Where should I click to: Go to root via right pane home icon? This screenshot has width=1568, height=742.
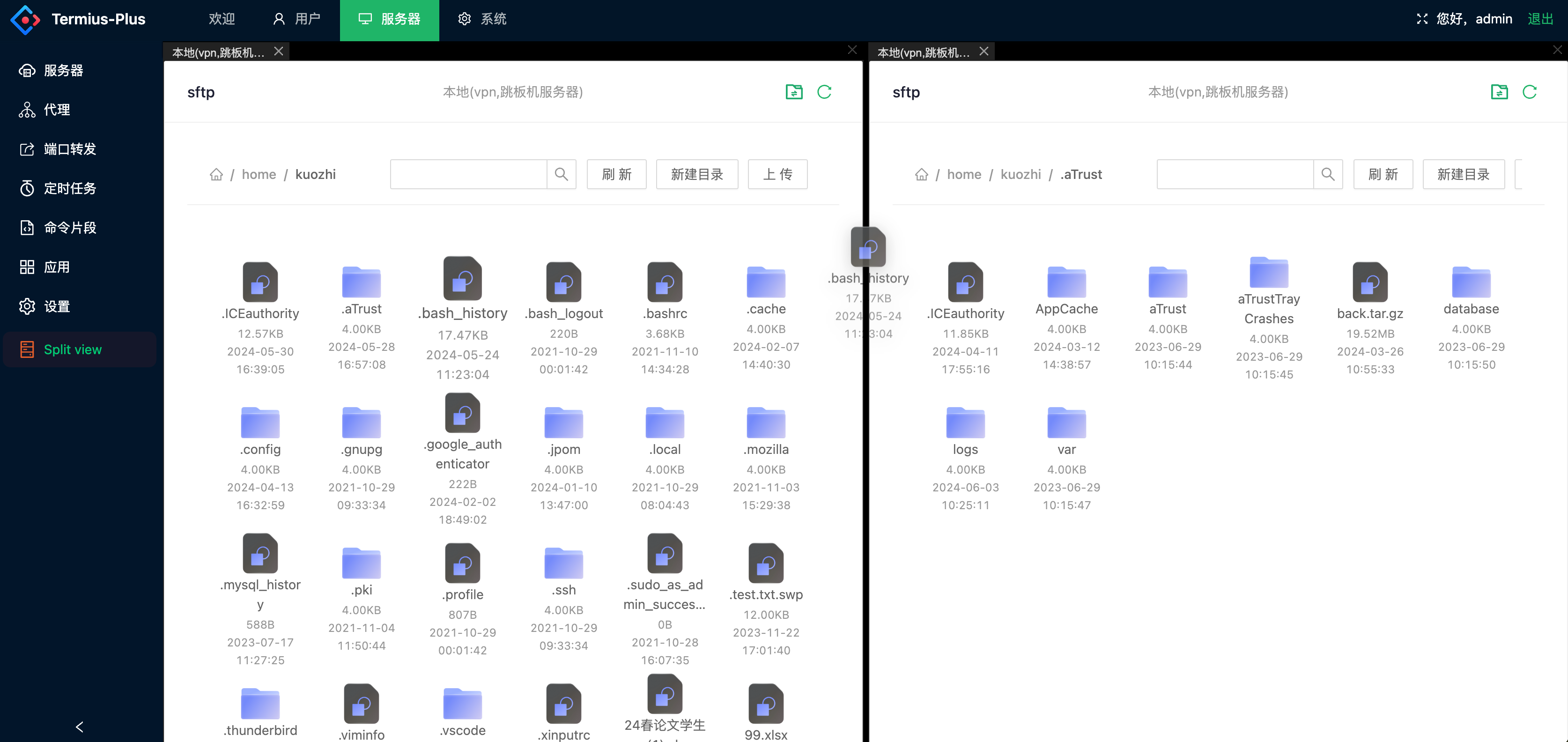pyautogui.click(x=922, y=175)
